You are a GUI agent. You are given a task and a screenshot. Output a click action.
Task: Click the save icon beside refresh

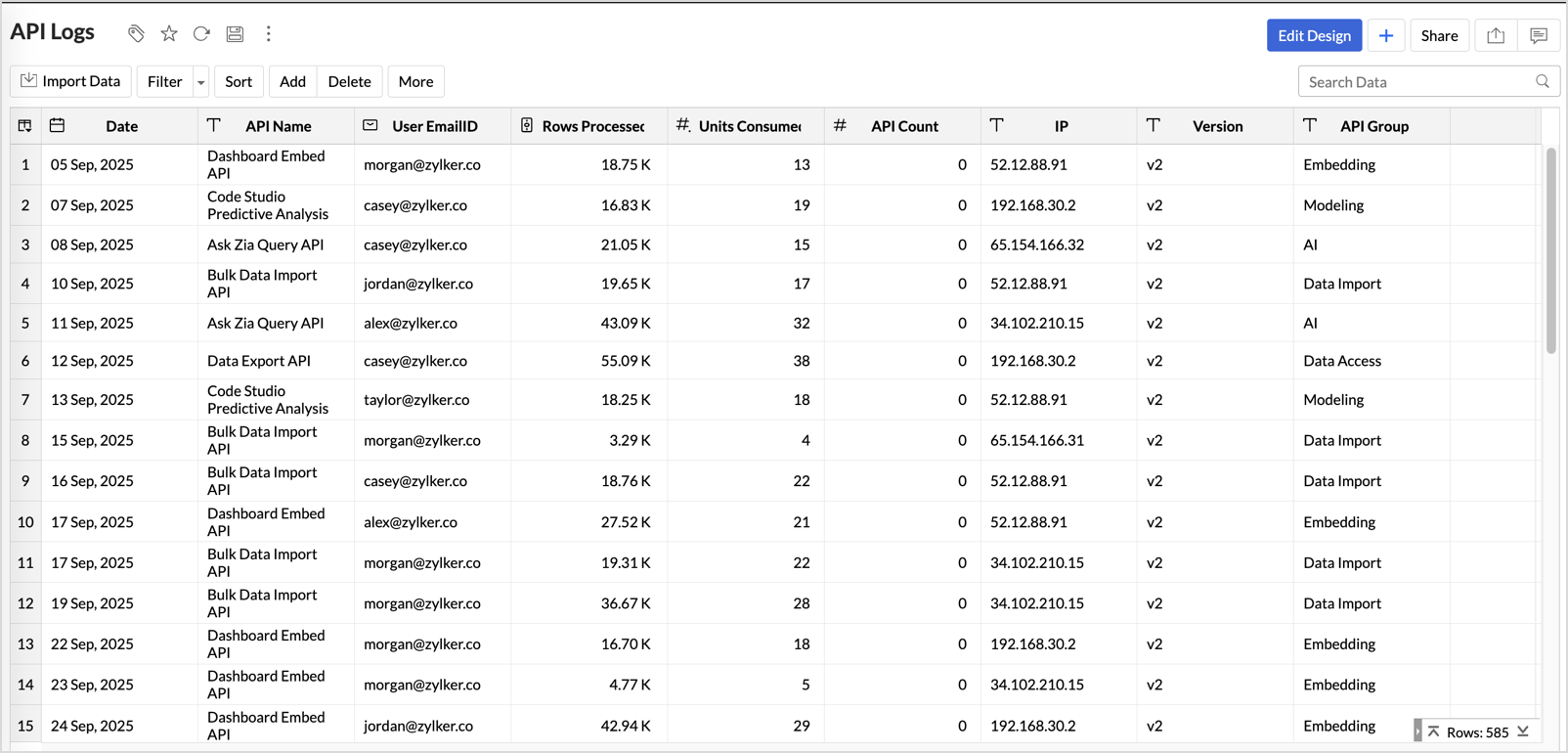tap(235, 34)
